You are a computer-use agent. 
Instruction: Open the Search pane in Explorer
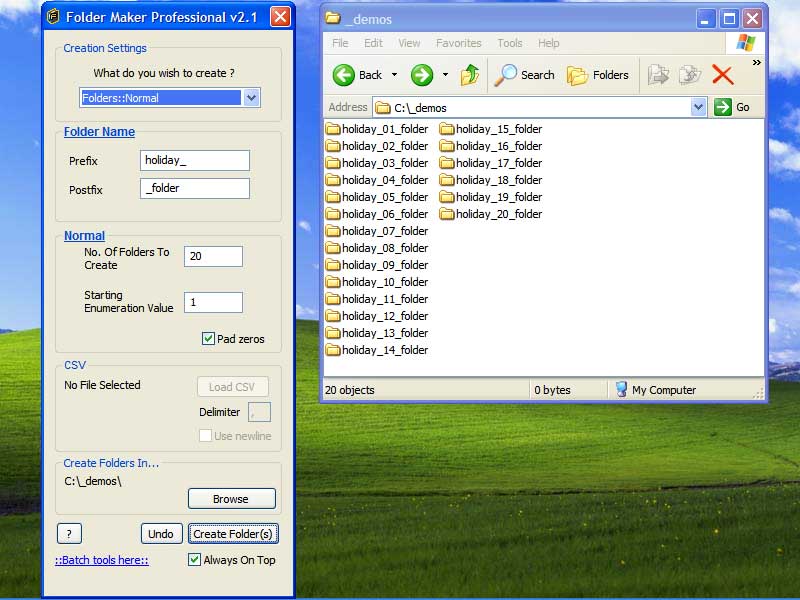tap(525, 75)
